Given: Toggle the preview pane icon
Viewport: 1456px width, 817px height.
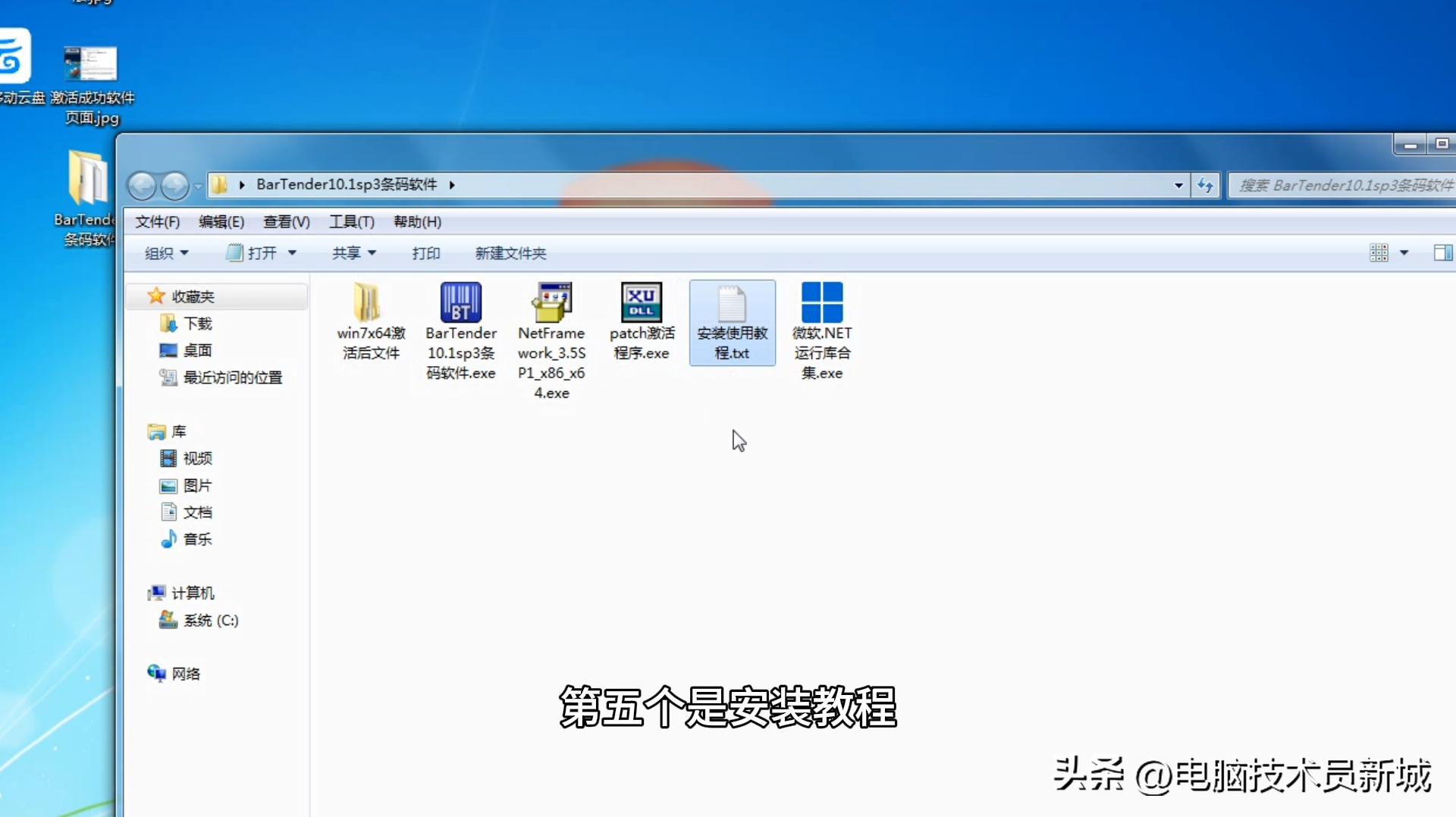Looking at the screenshot, I should 1443,253.
